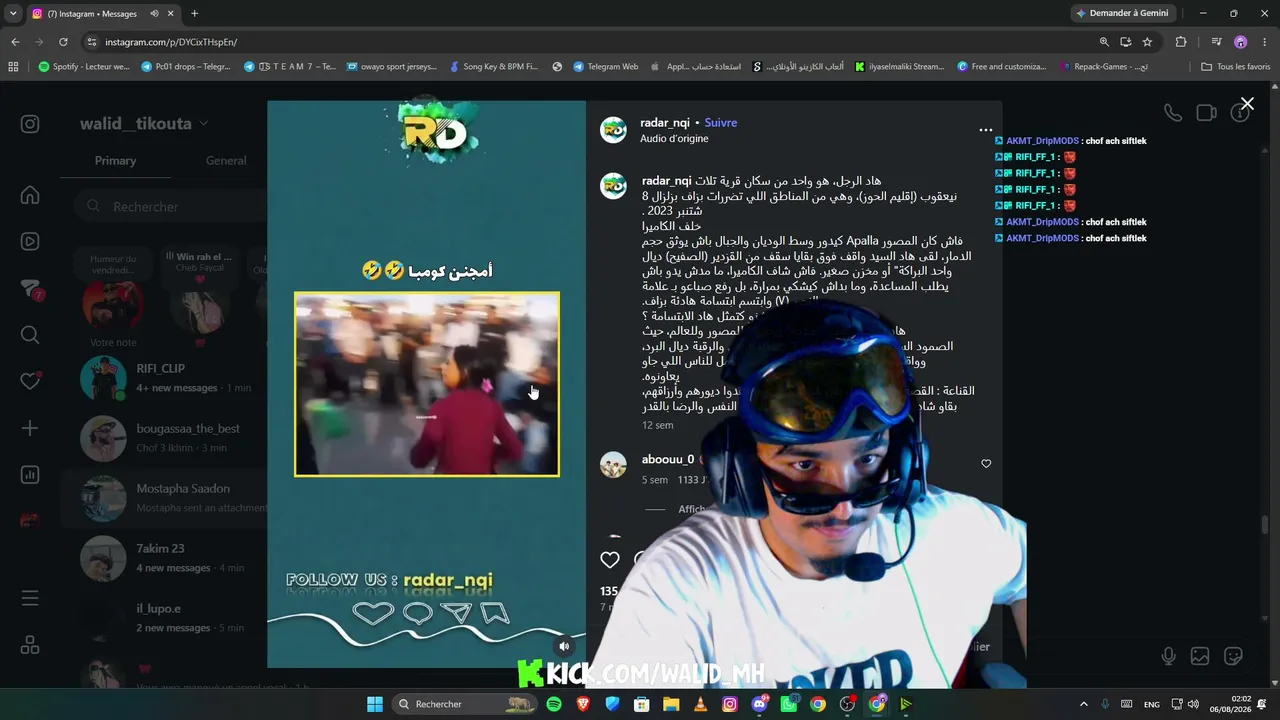
Task: Mute the reel audio
Action: point(564,646)
